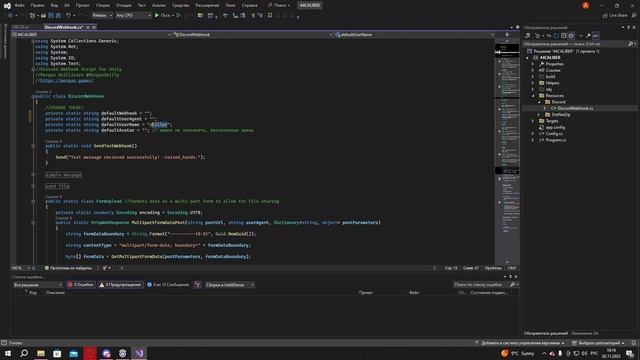Select the Обозреватель решений bottom tab
Screen dimensions: 640x360
tap(546, 333)
